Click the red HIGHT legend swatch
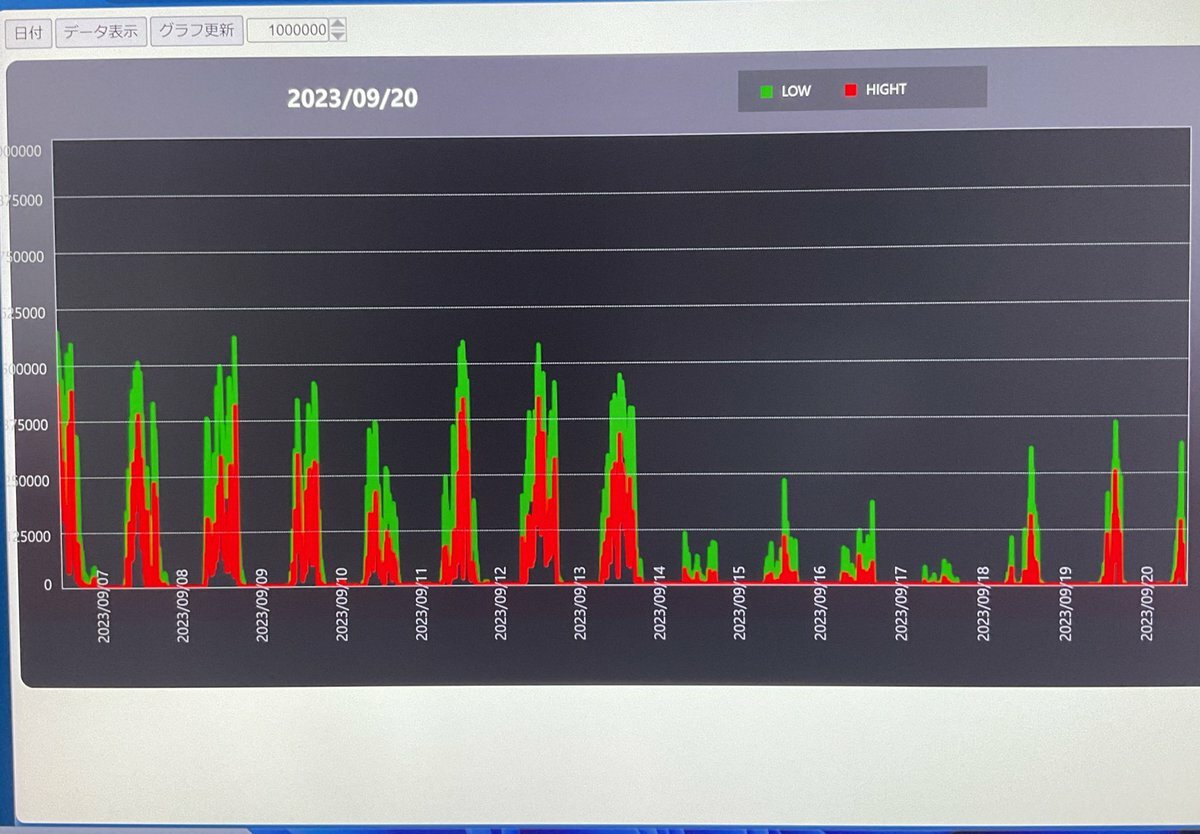Screen dimensions: 1200x834 851,91
